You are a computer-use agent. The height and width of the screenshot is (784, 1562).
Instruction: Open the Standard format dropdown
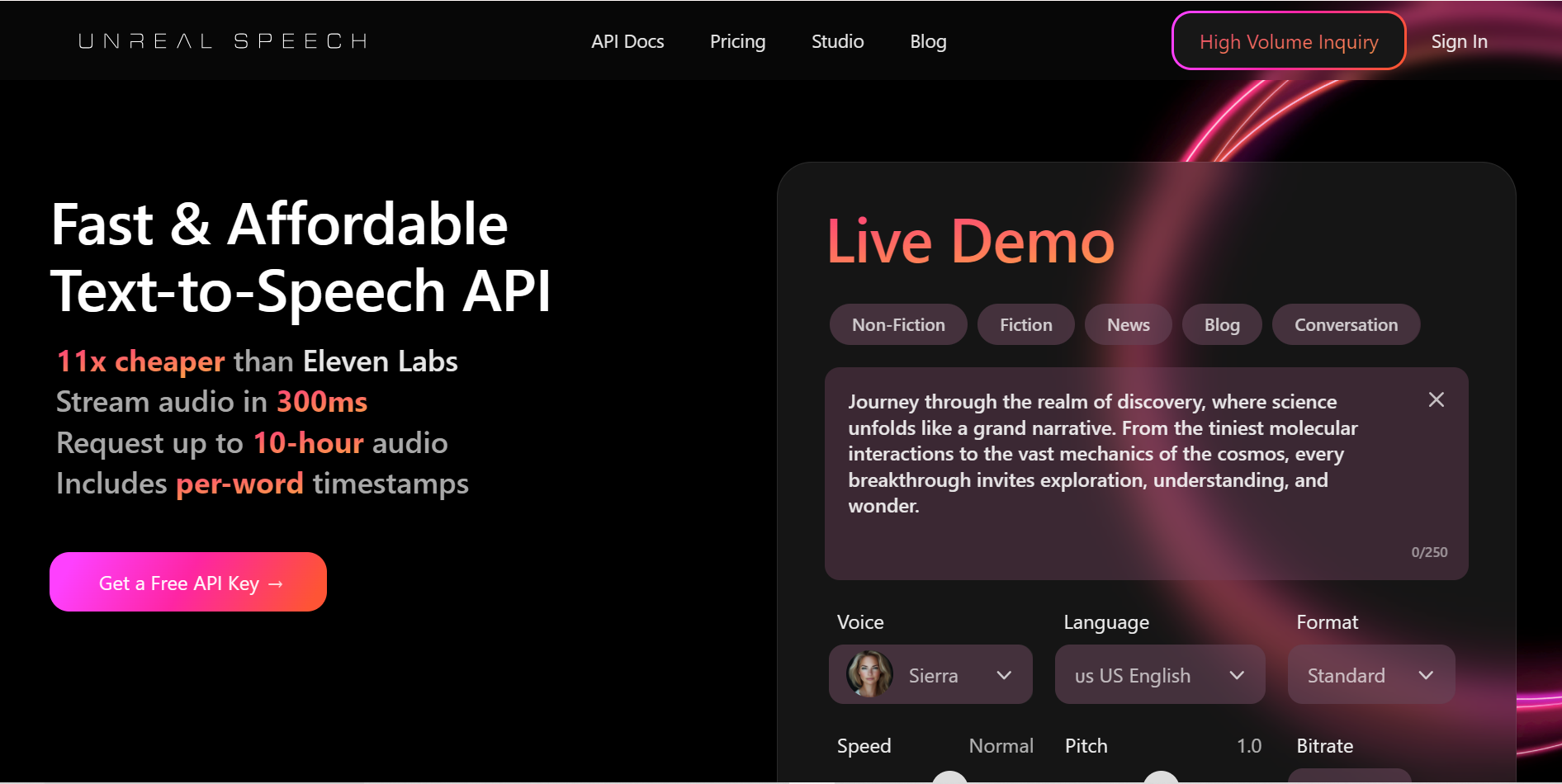tap(1371, 674)
